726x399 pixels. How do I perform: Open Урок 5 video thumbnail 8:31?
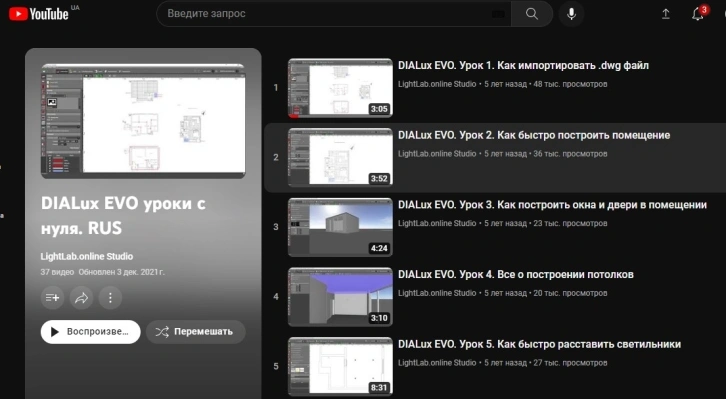340,366
